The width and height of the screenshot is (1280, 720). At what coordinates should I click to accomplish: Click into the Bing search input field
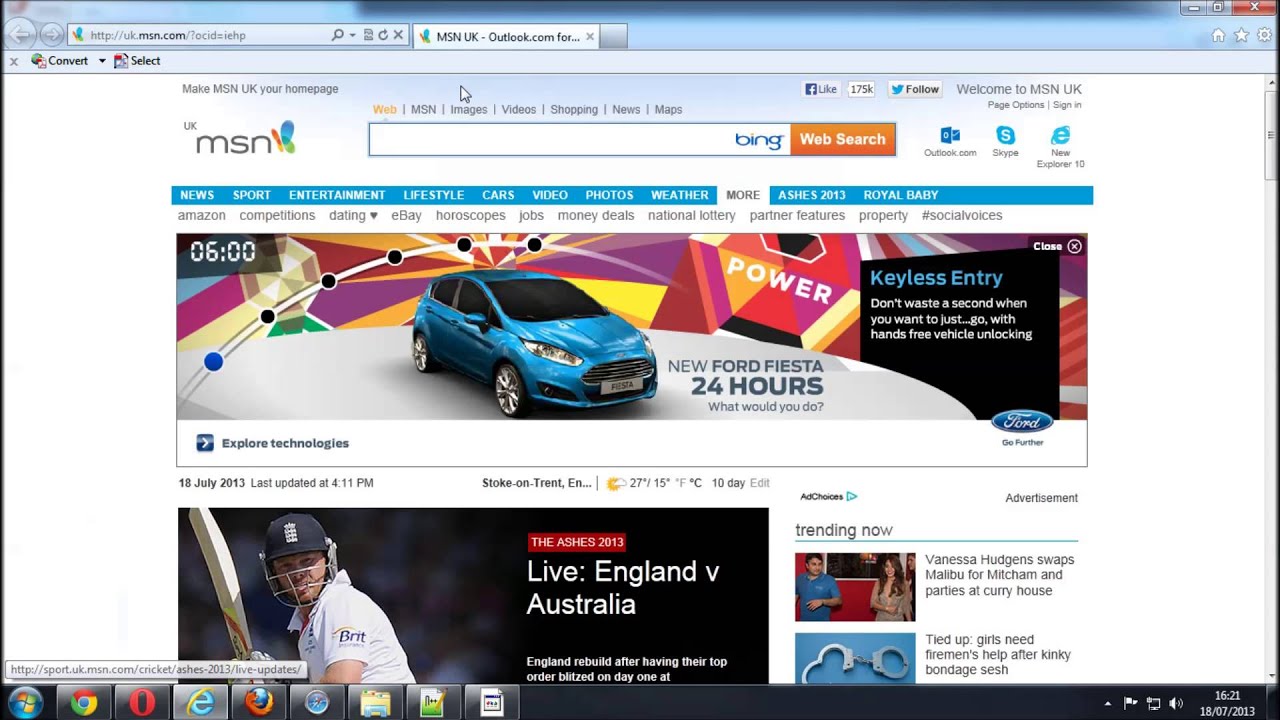click(550, 140)
